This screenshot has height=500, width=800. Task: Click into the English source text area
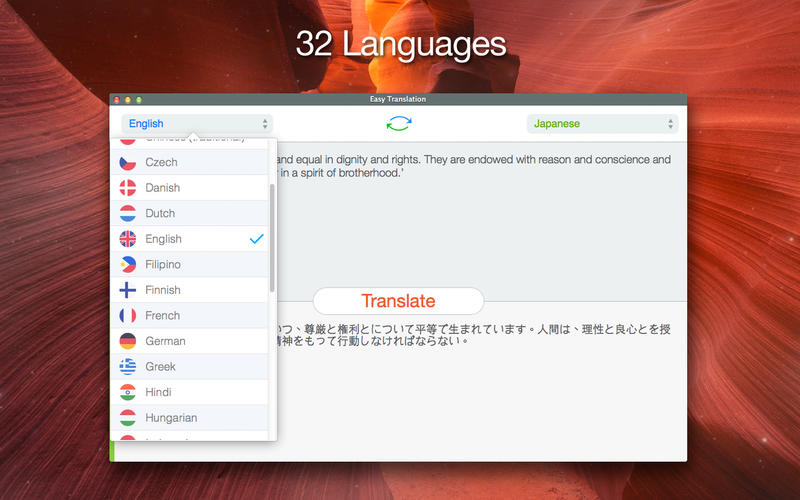pos(482,222)
